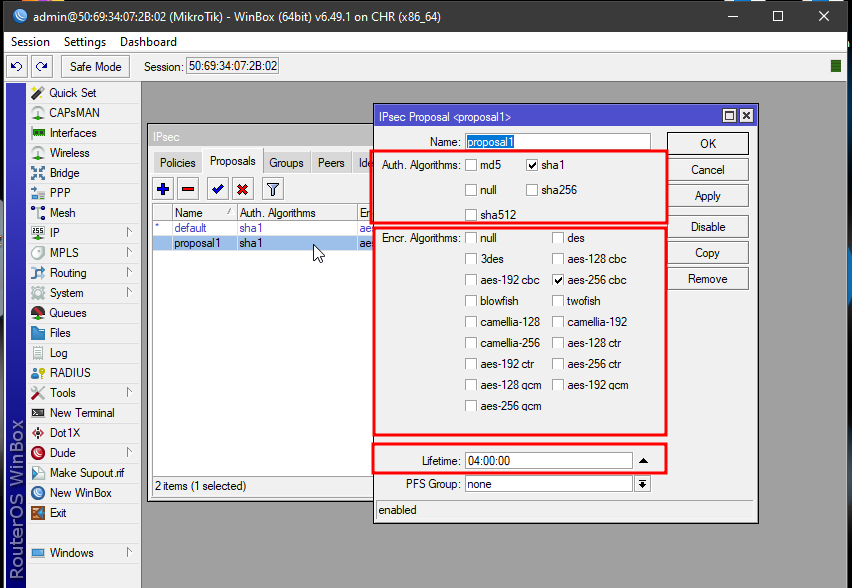Click the undo arrow in toolbar
Viewport: 852px width, 588px height.
[17, 66]
